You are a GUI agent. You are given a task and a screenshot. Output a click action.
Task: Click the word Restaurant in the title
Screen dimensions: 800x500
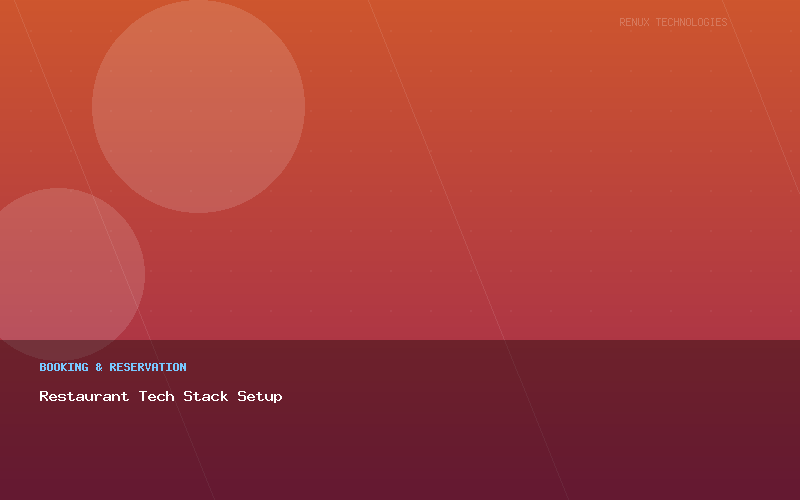[x=84, y=396]
